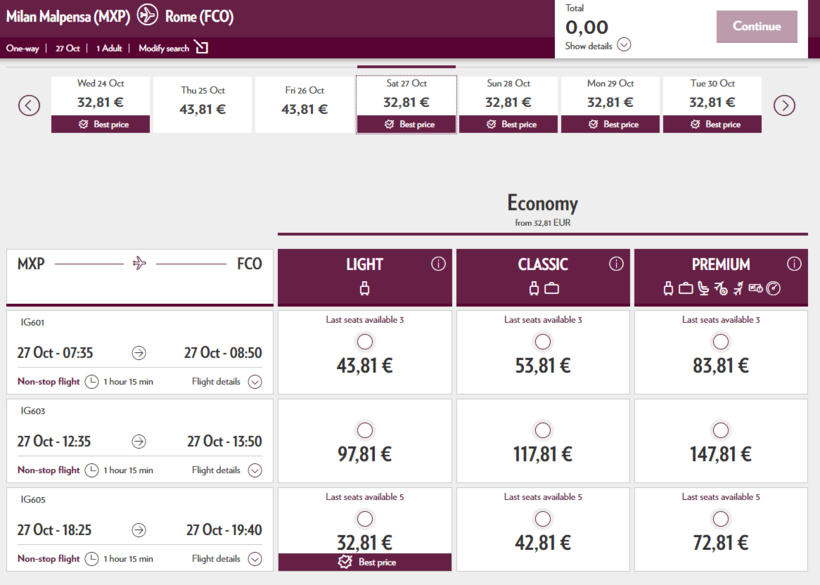Expand Flight details for IG601
Viewport: 820px width, 585px height.
coord(255,381)
